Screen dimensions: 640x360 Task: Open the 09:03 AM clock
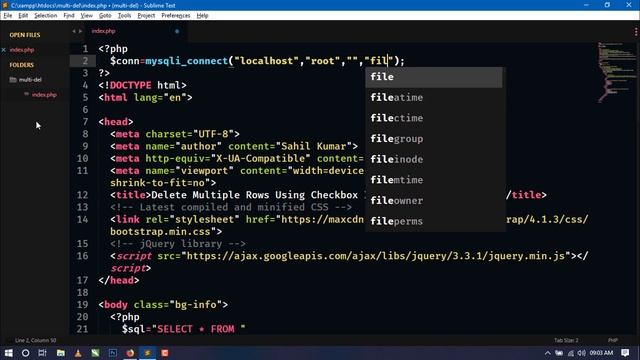coord(601,353)
